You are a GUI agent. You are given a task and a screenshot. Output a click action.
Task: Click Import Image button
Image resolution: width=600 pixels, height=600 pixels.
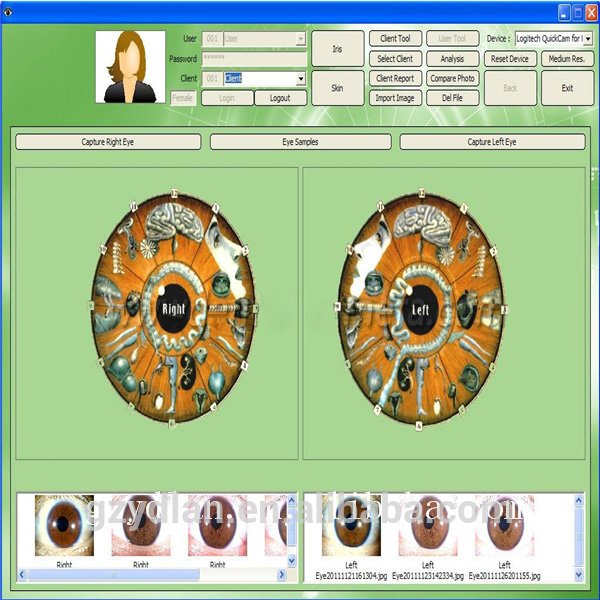pos(395,98)
